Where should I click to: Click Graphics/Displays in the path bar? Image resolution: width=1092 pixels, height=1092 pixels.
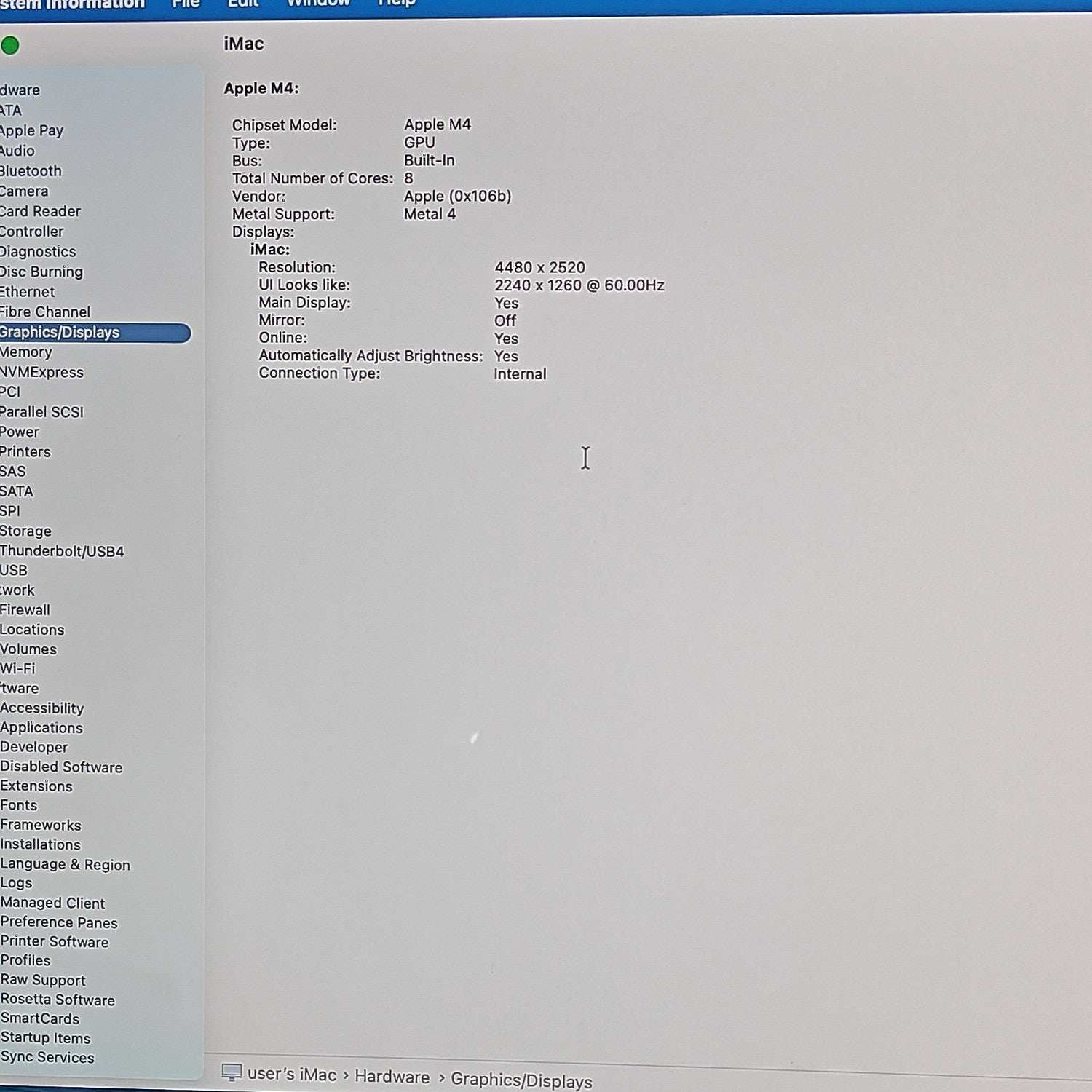(521, 1080)
